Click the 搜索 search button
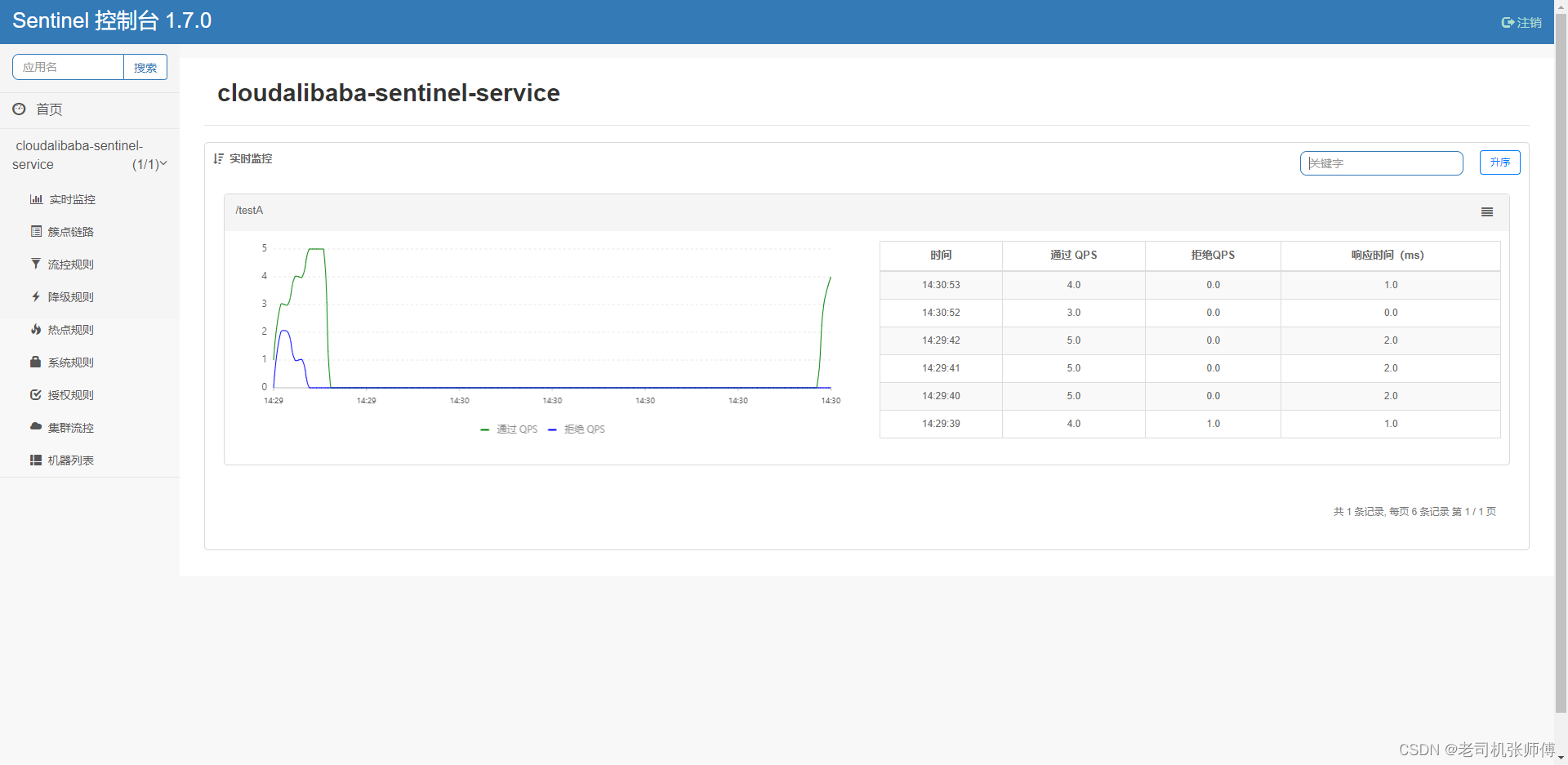1568x765 pixels. [145, 68]
